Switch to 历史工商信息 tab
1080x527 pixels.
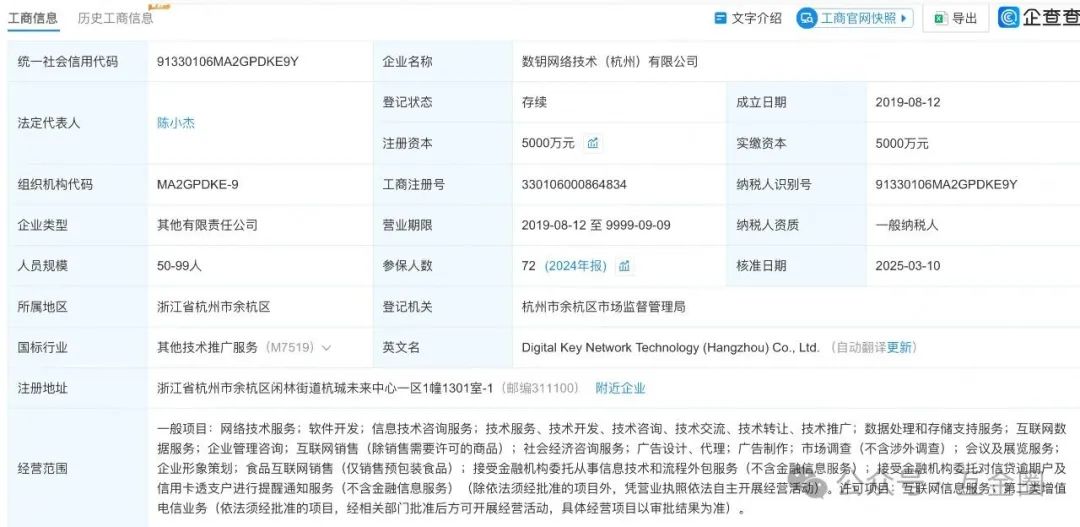pos(116,19)
